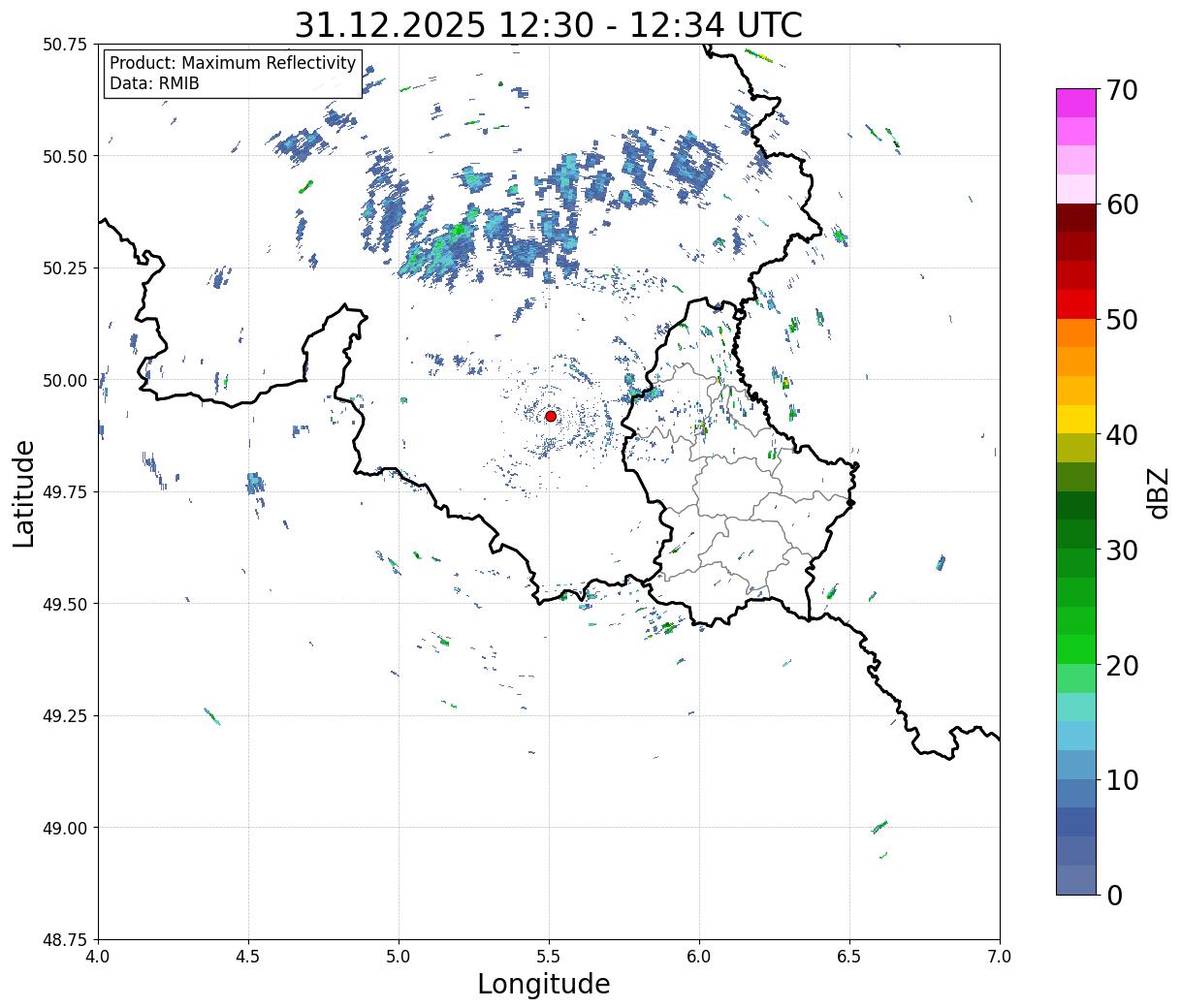Image resolution: width=1182 pixels, height=1008 pixels.
Task: Click the dark red swatch just below 60
Action: (x=1076, y=218)
